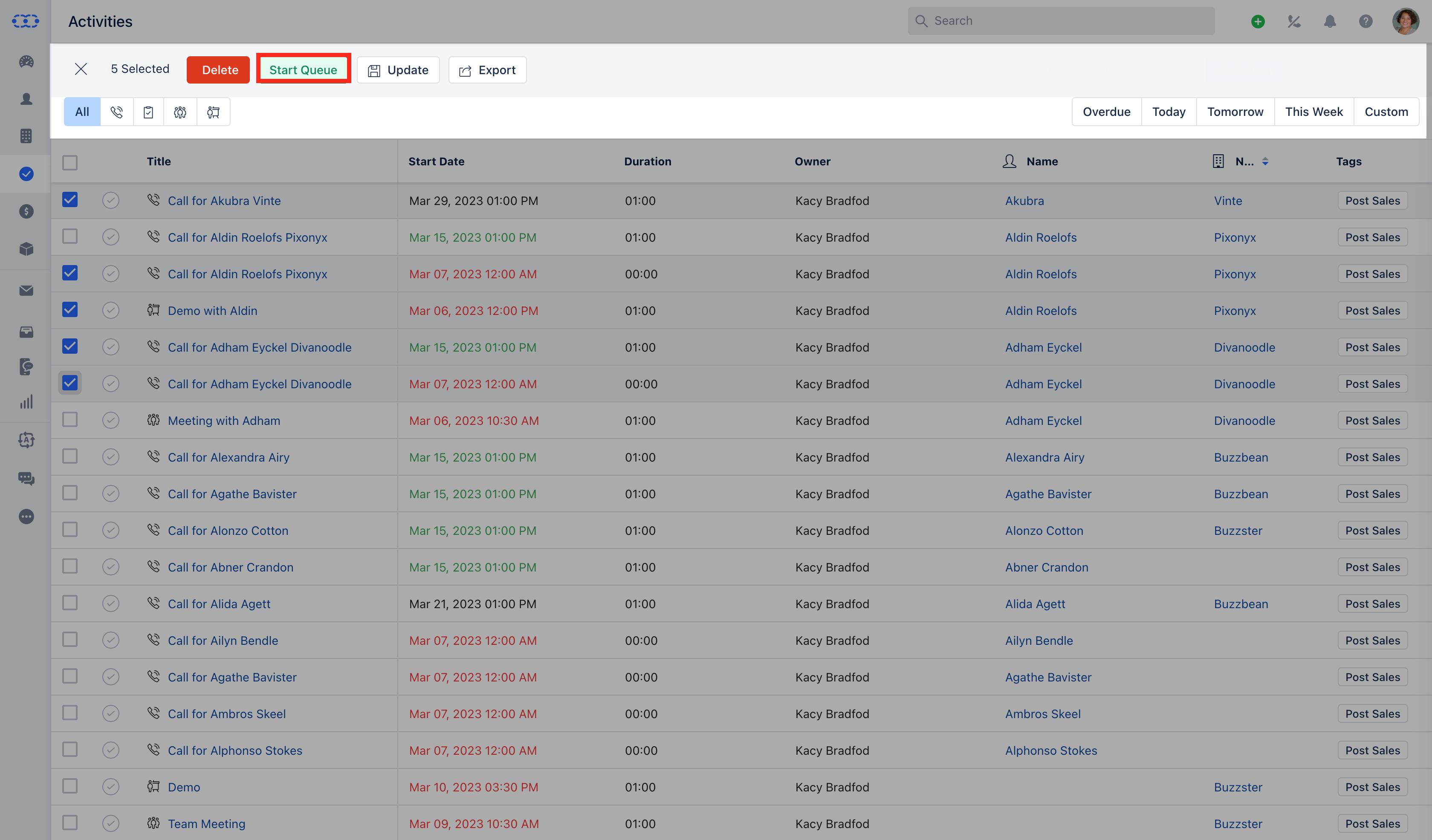Open Email envelope icon in sidebar
1432x840 pixels.
(26, 291)
